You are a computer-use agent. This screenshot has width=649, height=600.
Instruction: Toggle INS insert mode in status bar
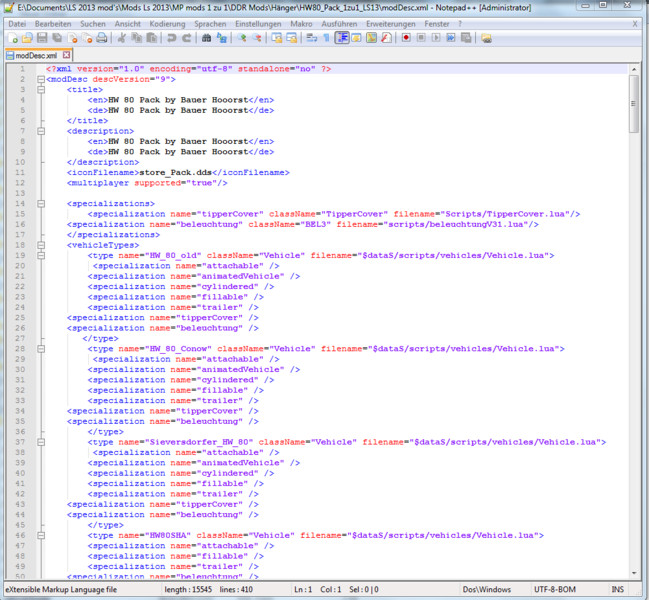[617, 589]
